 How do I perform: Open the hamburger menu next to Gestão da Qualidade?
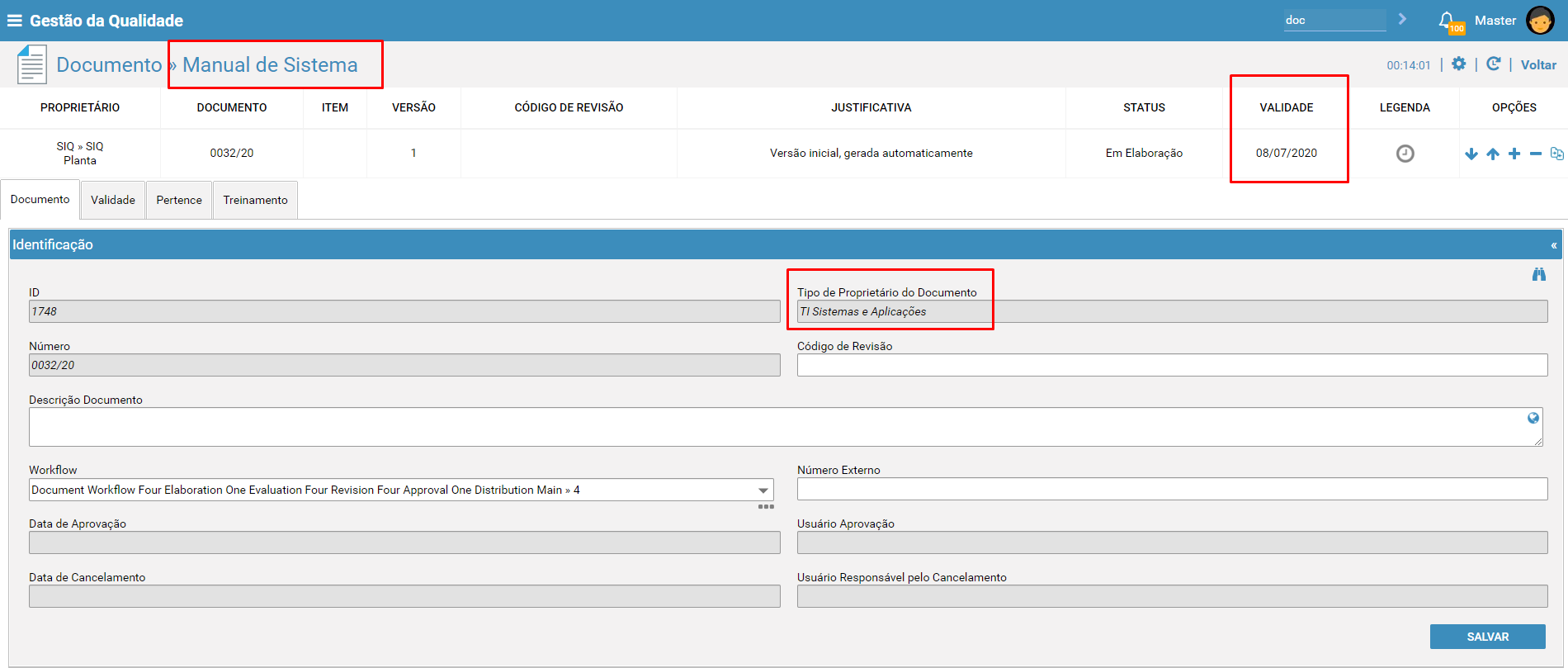(x=14, y=21)
